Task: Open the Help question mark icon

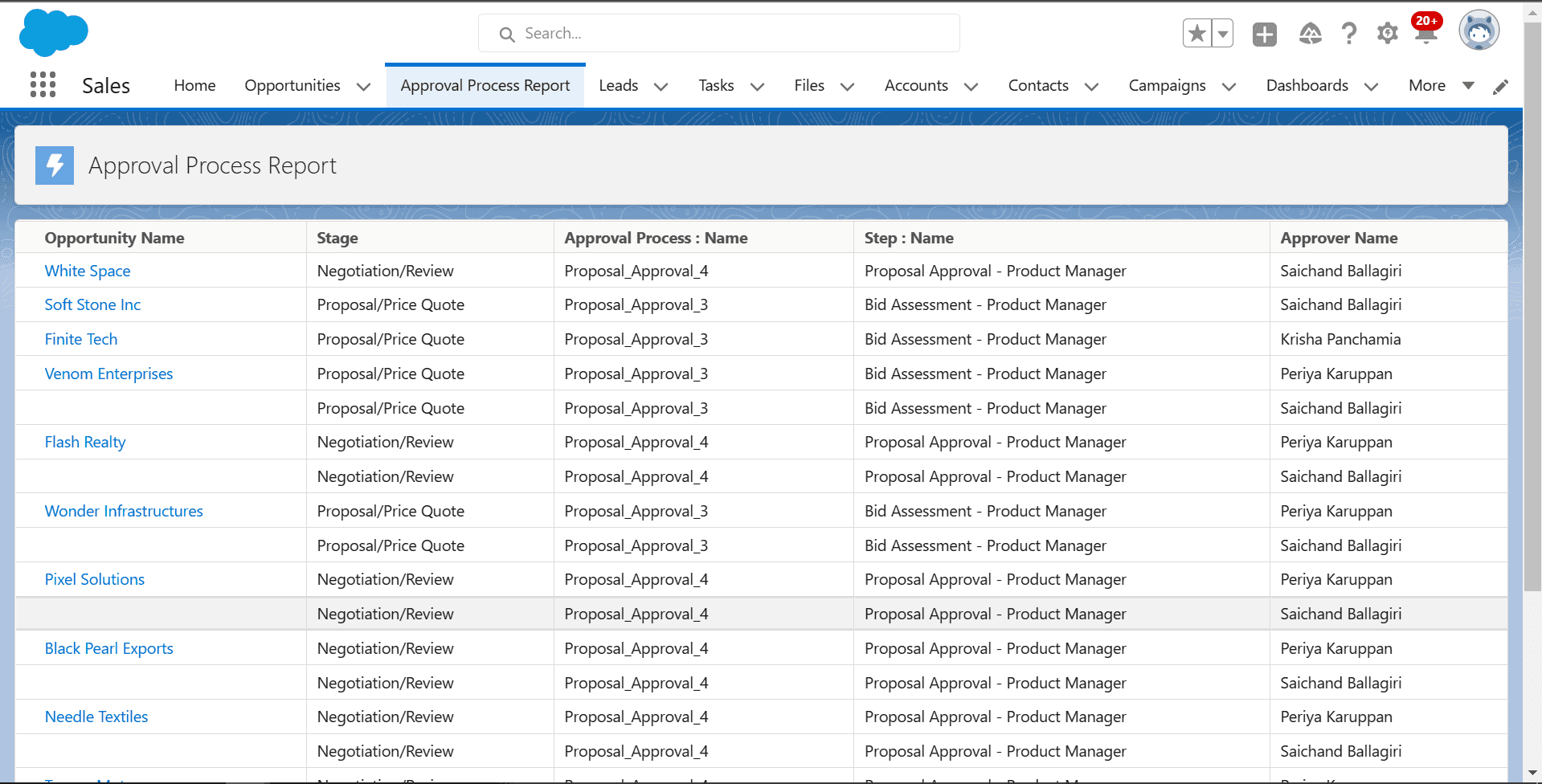Action: tap(1349, 34)
